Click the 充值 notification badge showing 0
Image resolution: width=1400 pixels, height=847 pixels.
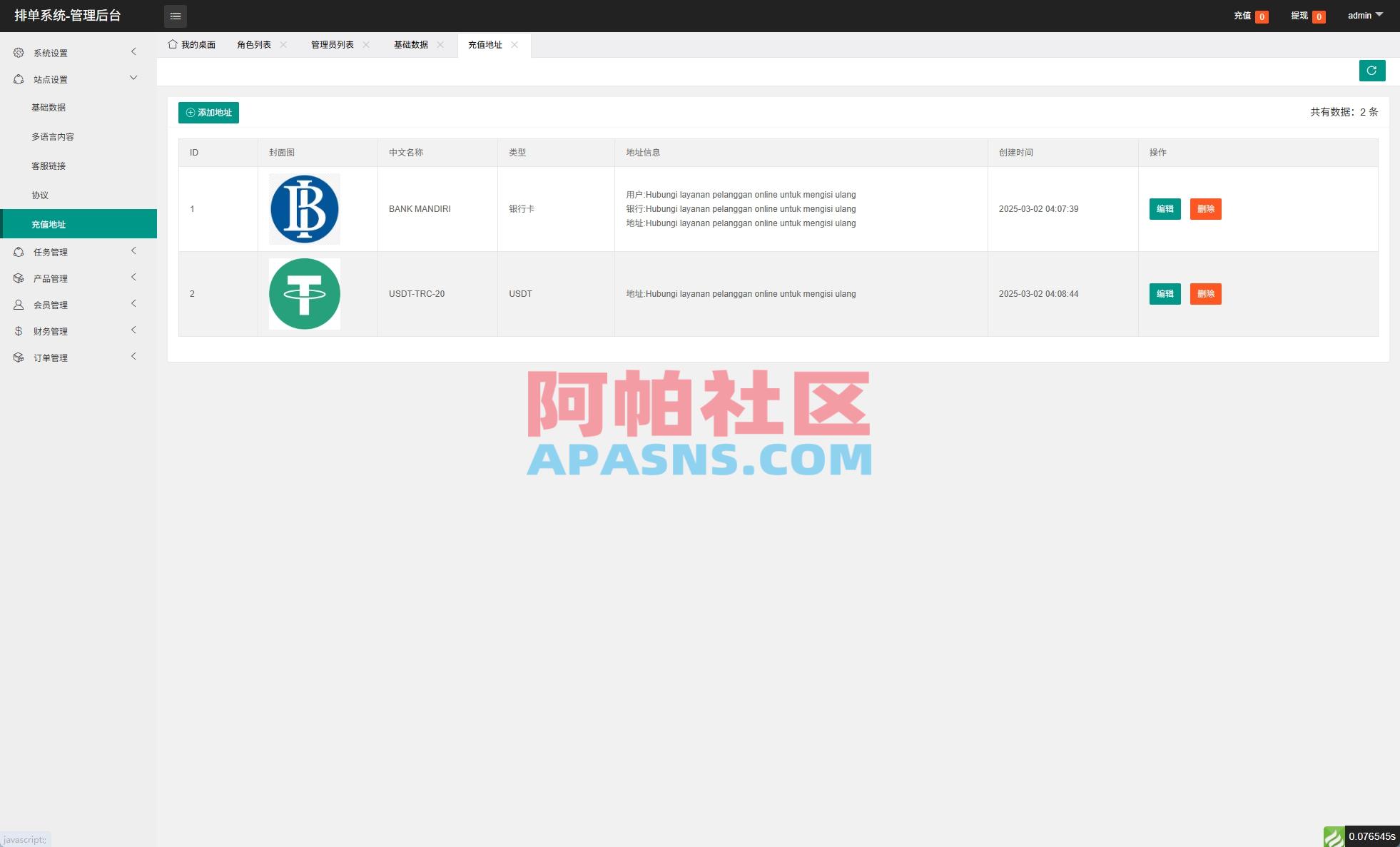click(1262, 15)
